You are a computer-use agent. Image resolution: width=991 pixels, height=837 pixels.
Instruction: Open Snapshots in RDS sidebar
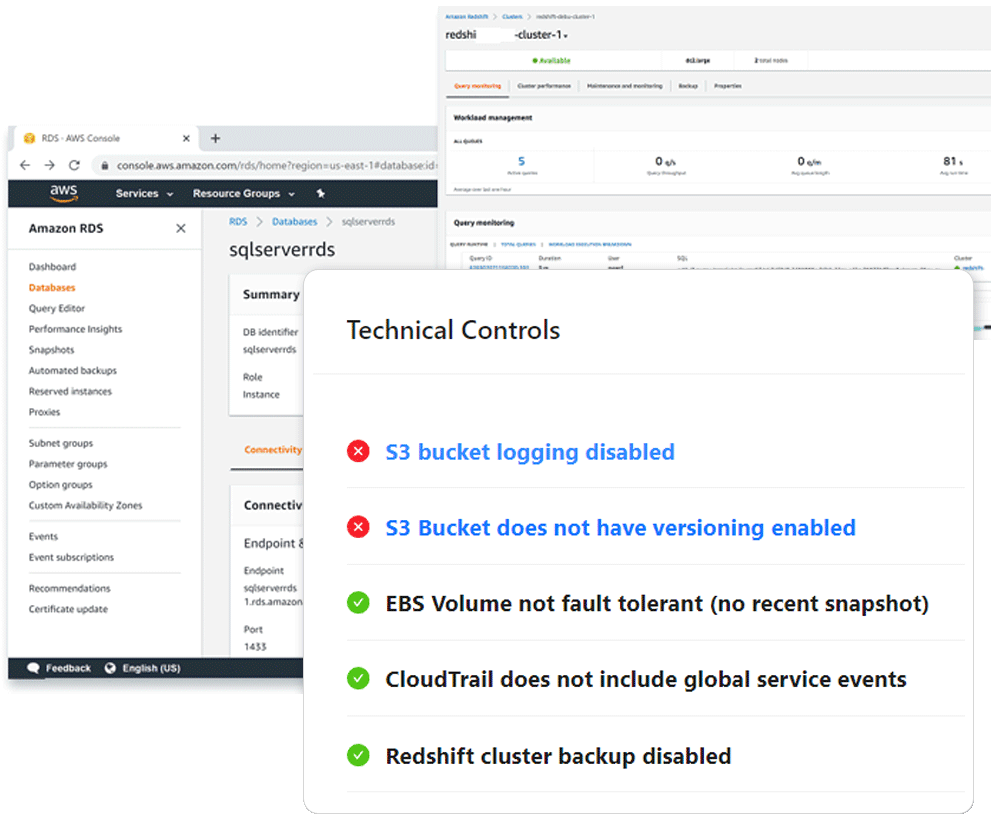coord(51,350)
